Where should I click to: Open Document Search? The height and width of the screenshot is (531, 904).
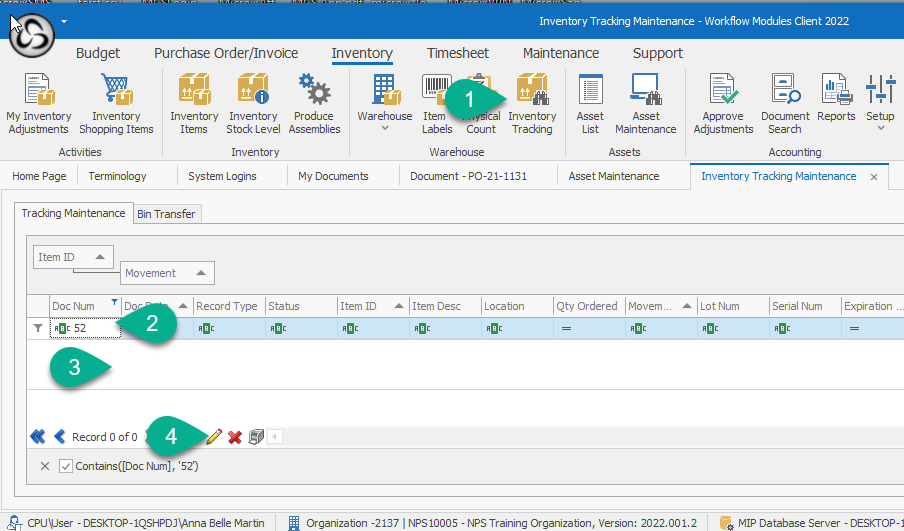coord(785,105)
